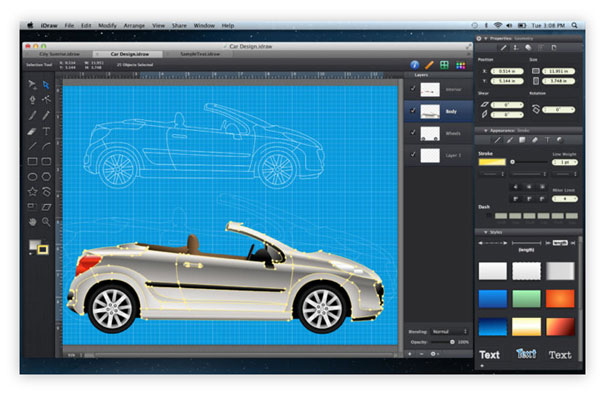Select the Pencil tool

pyautogui.click(x=46, y=115)
